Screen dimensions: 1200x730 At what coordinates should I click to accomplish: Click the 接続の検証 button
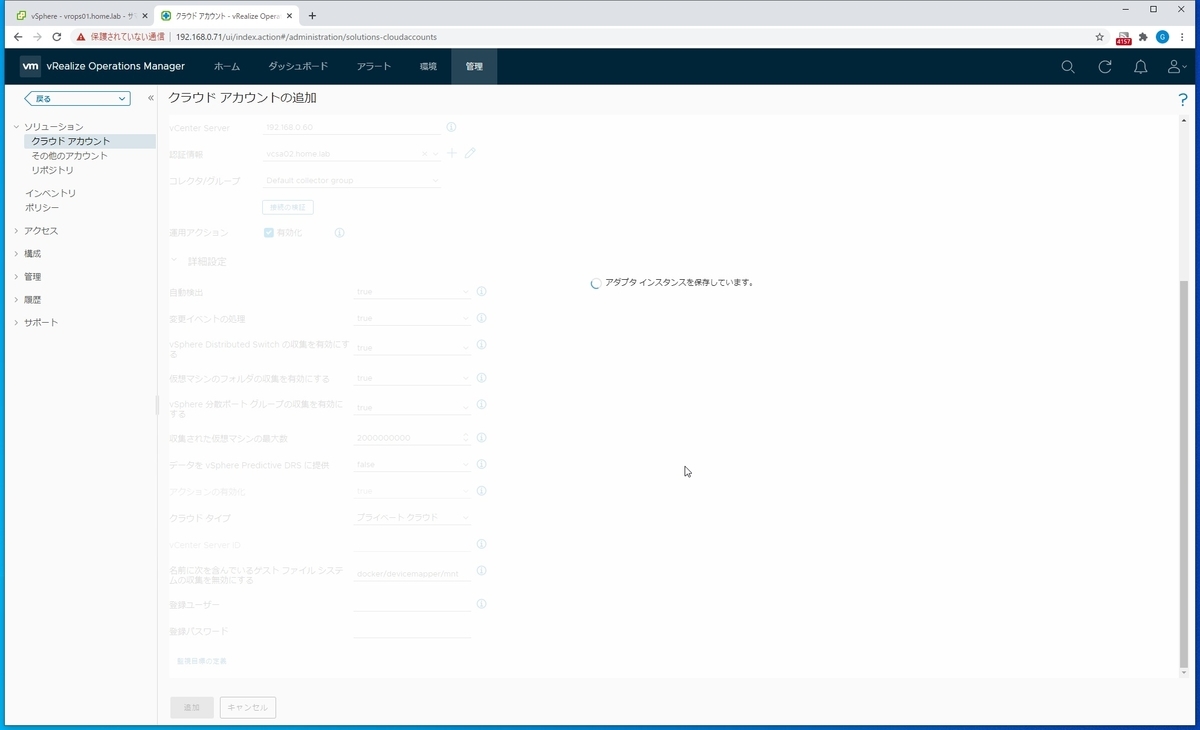(288, 207)
